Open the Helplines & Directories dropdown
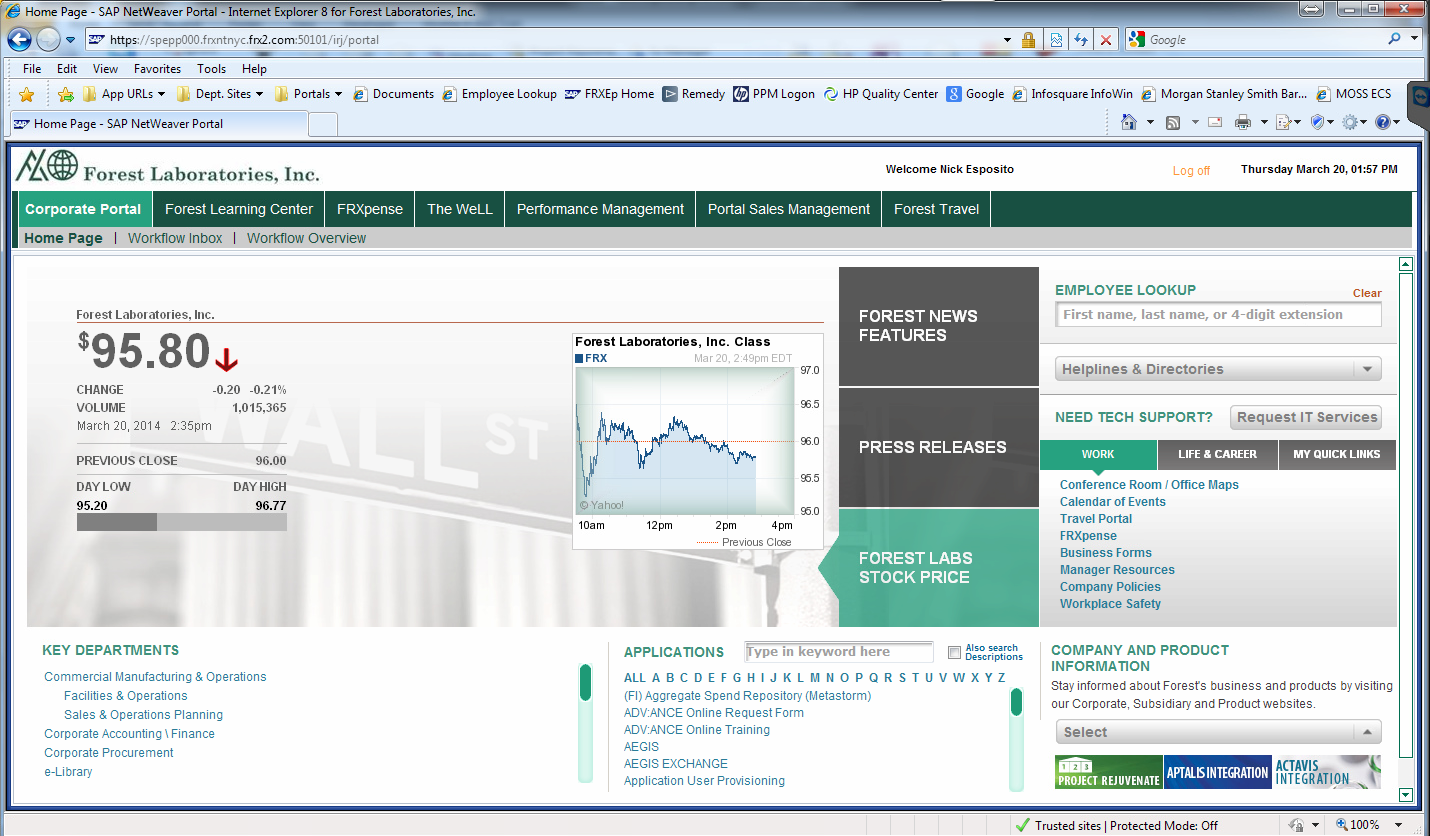This screenshot has width=1430, height=836. 1218,369
